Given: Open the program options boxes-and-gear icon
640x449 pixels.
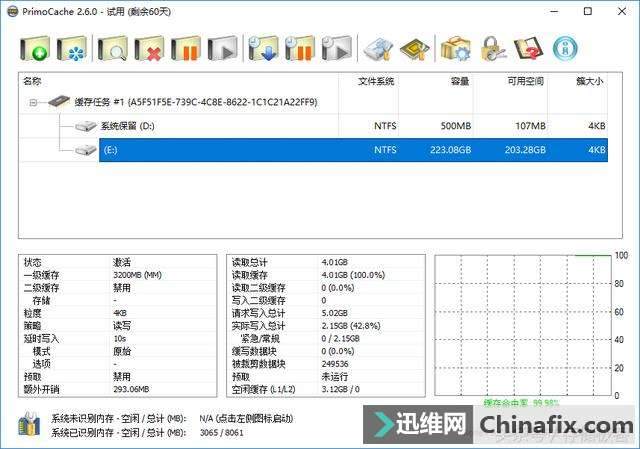Looking at the screenshot, I should [x=456, y=49].
